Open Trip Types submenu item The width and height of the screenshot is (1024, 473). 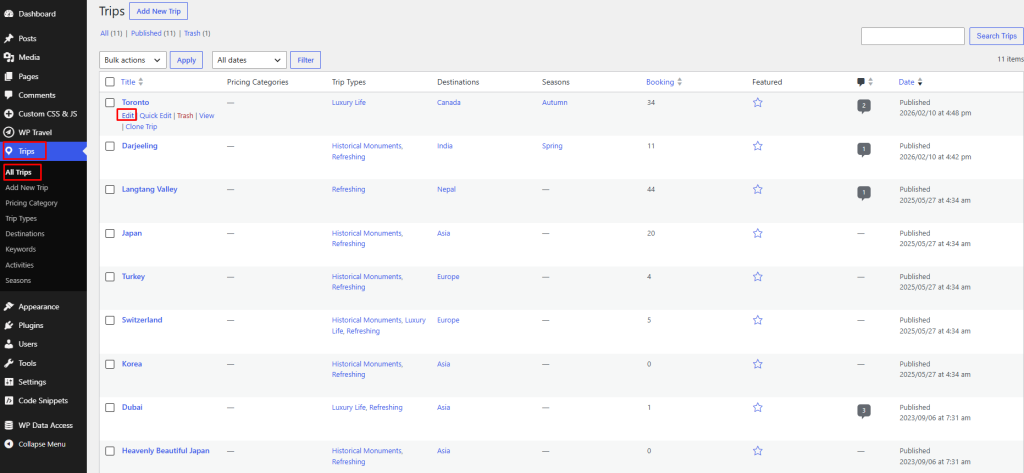(x=21, y=219)
